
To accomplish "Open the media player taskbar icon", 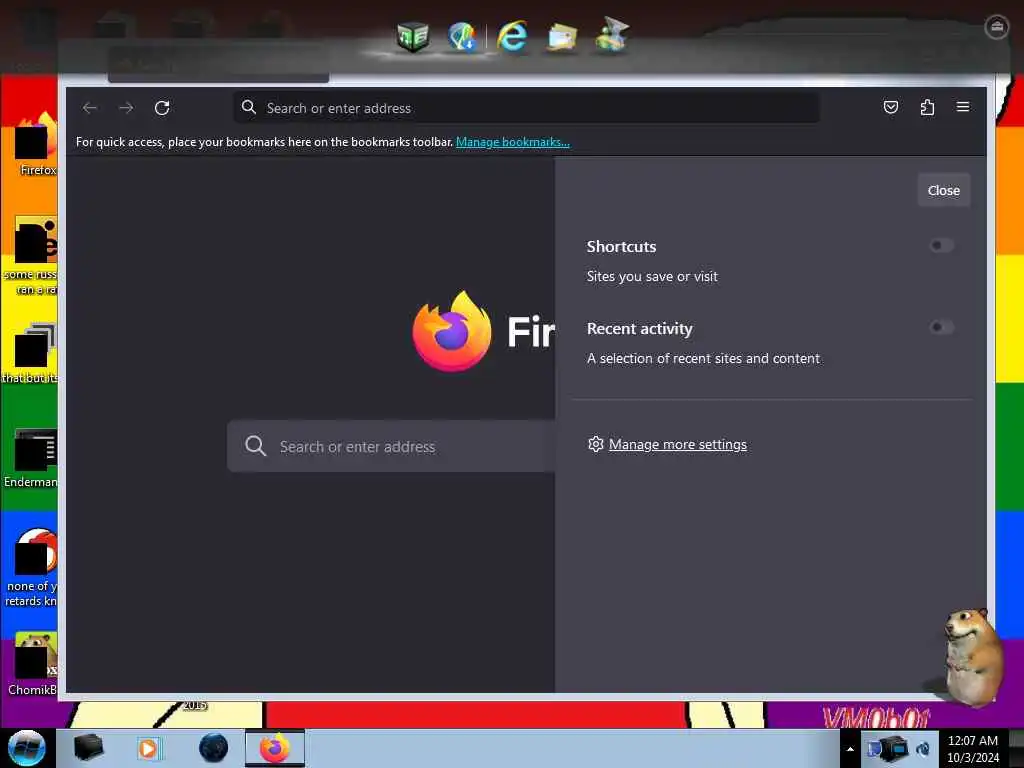I will 148,748.
